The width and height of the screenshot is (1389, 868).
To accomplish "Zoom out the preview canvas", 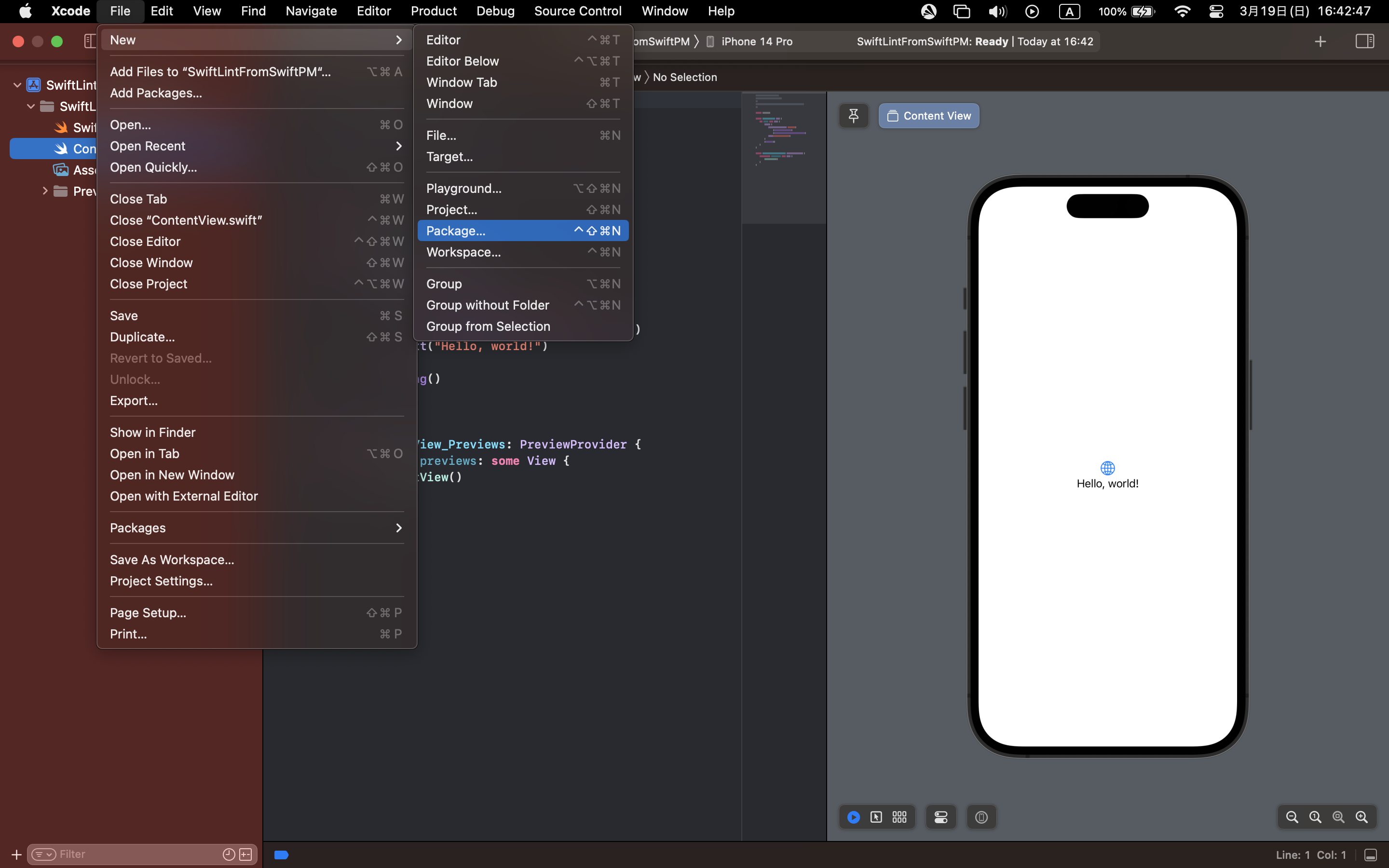I will click(x=1292, y=817).
